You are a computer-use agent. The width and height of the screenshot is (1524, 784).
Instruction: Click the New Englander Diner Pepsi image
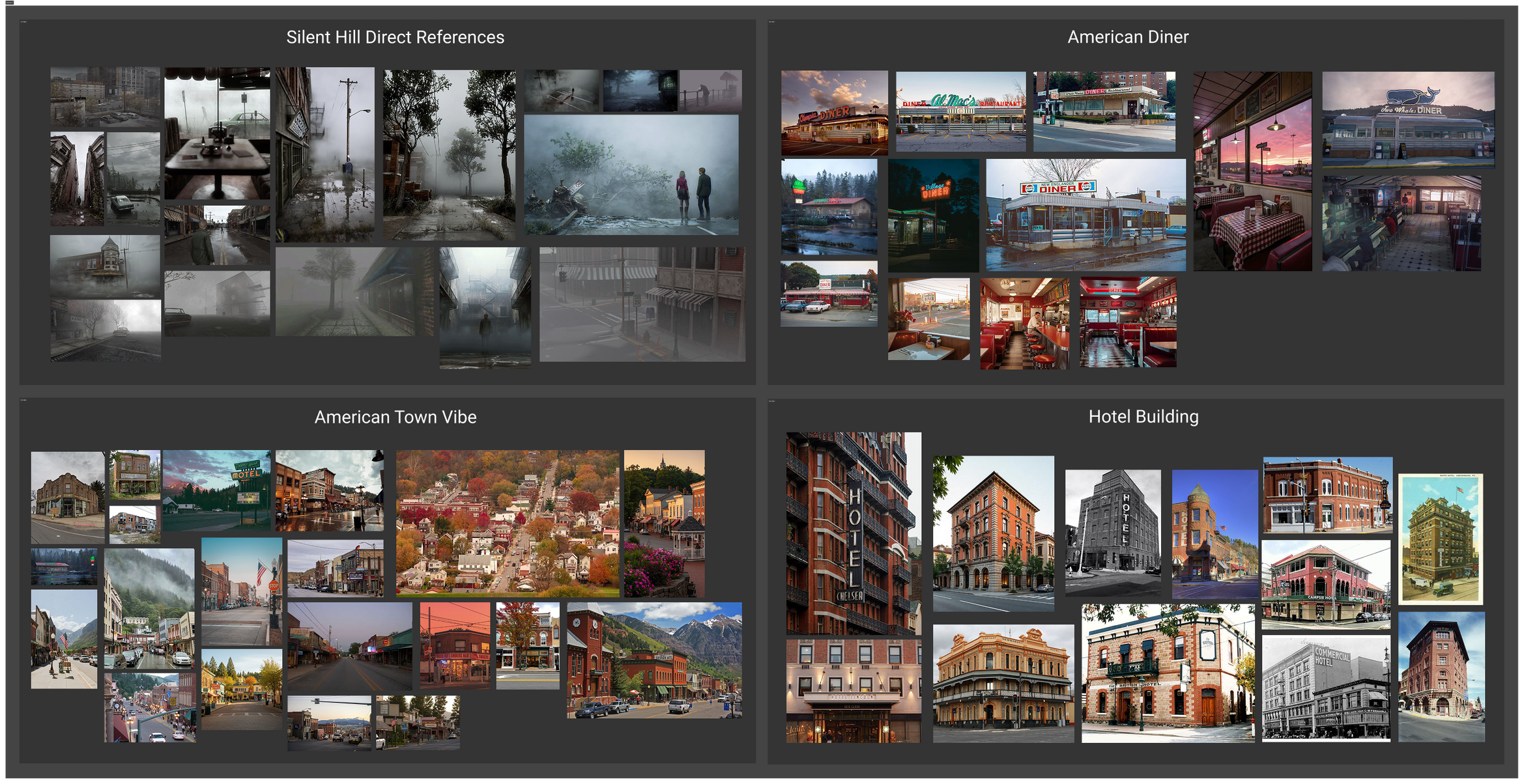[1085, 215]
